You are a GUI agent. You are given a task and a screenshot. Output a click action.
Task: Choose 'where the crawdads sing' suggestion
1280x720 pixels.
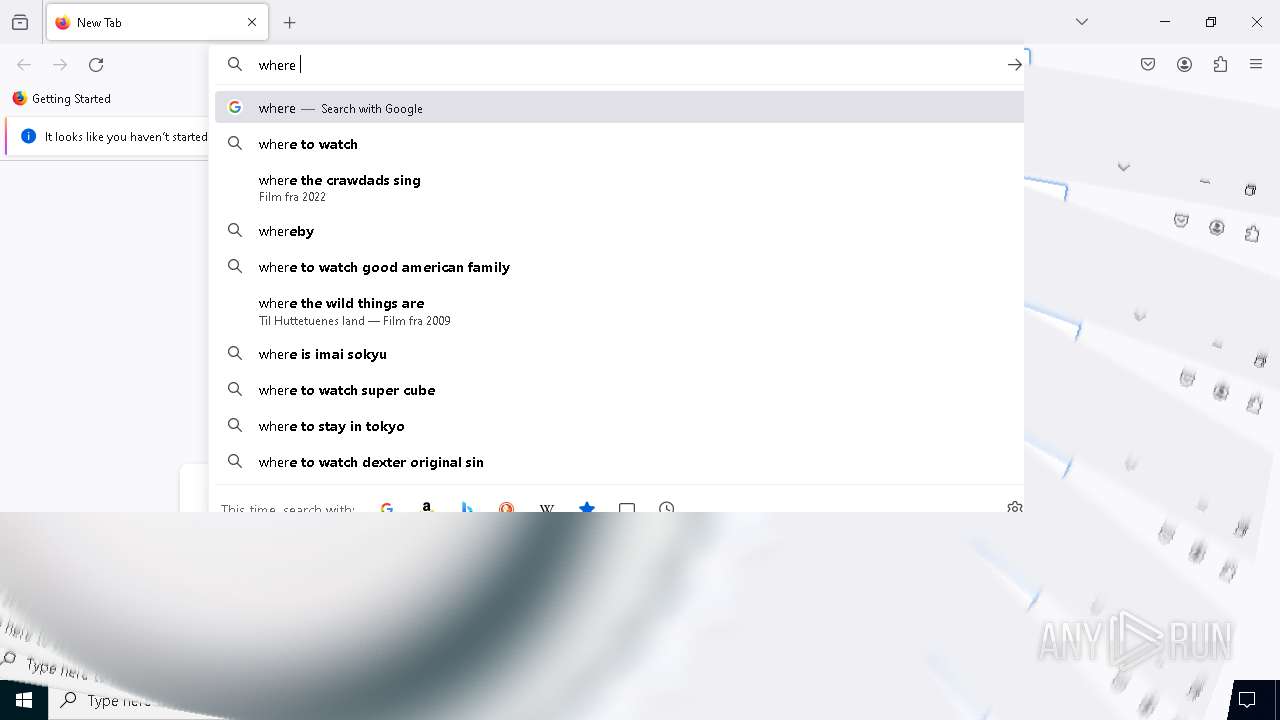tap(619, 187)
